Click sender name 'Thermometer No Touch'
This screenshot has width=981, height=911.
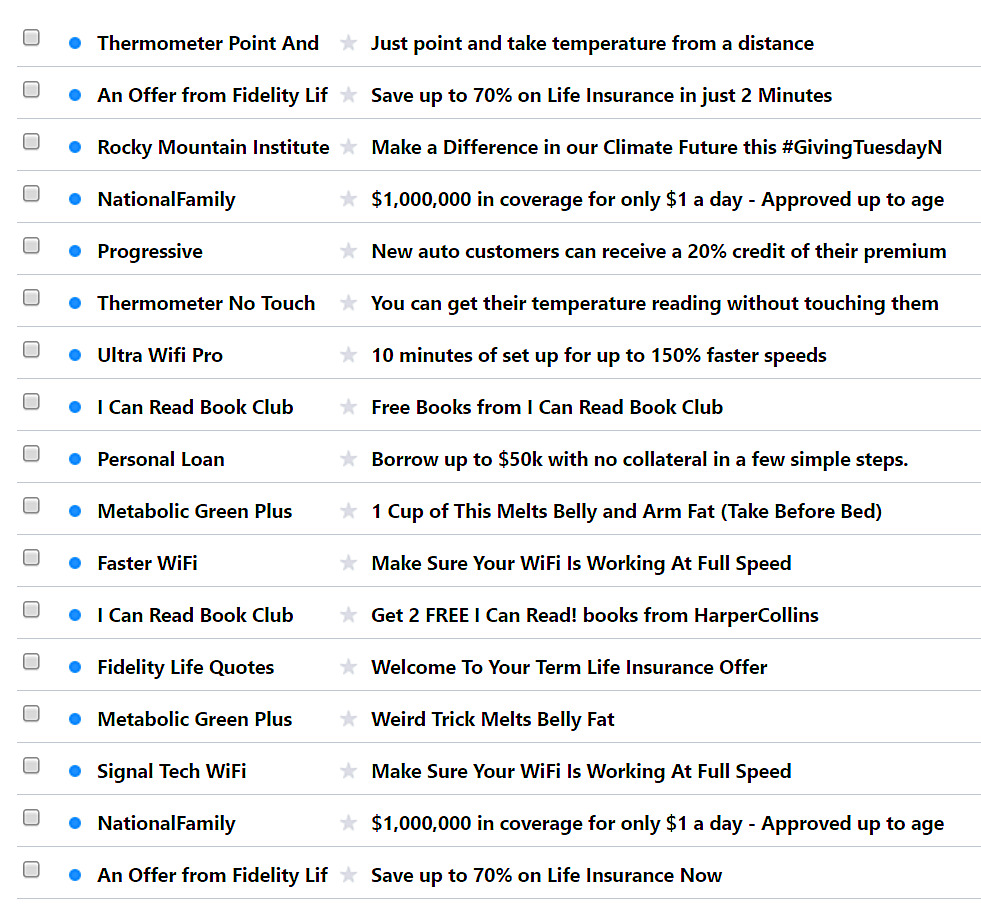tap(206, 303)
